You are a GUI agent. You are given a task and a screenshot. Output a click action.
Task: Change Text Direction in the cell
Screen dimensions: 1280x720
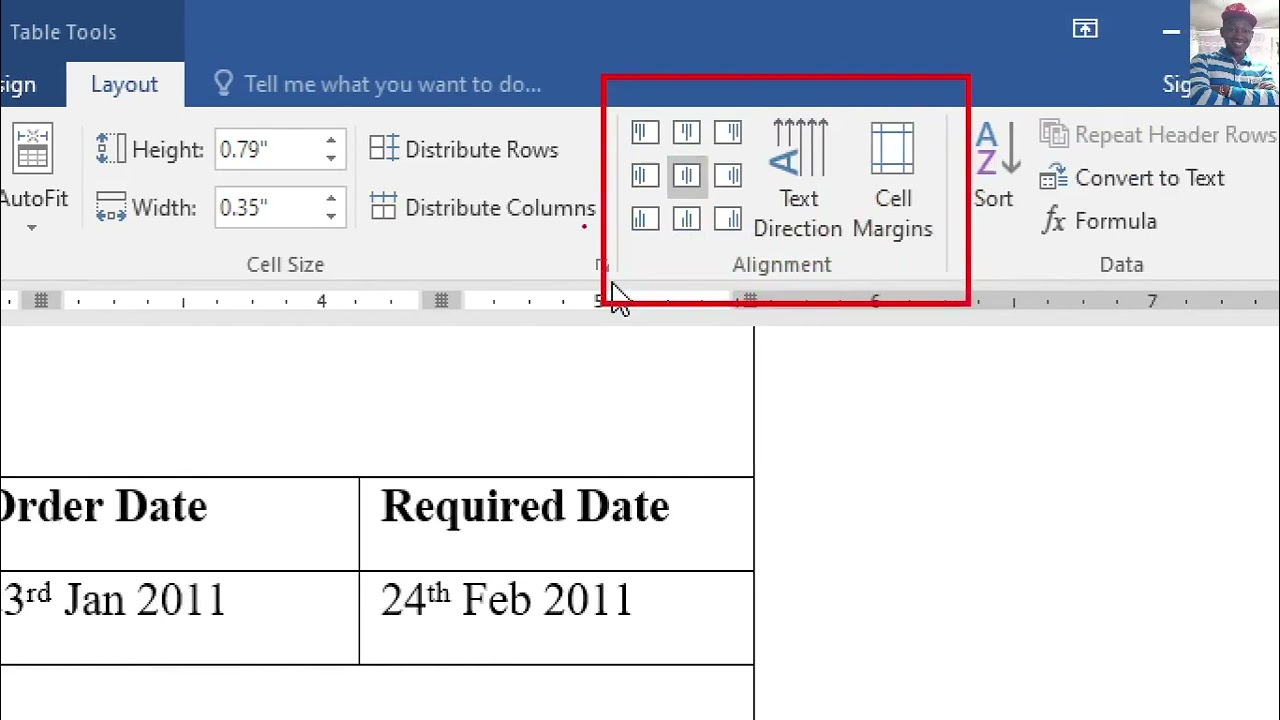798,179
